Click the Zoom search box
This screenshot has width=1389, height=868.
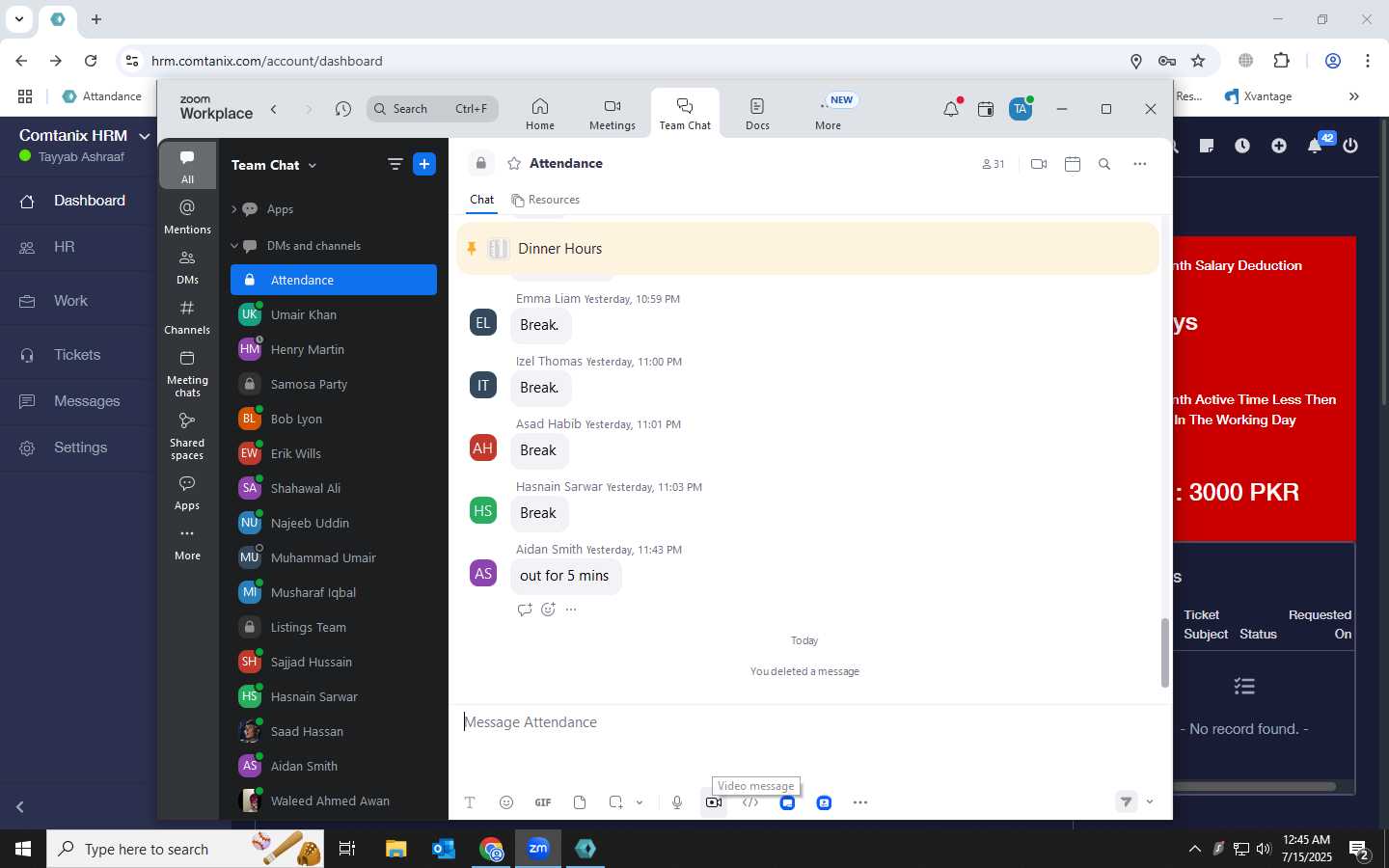tap(432, 109)
